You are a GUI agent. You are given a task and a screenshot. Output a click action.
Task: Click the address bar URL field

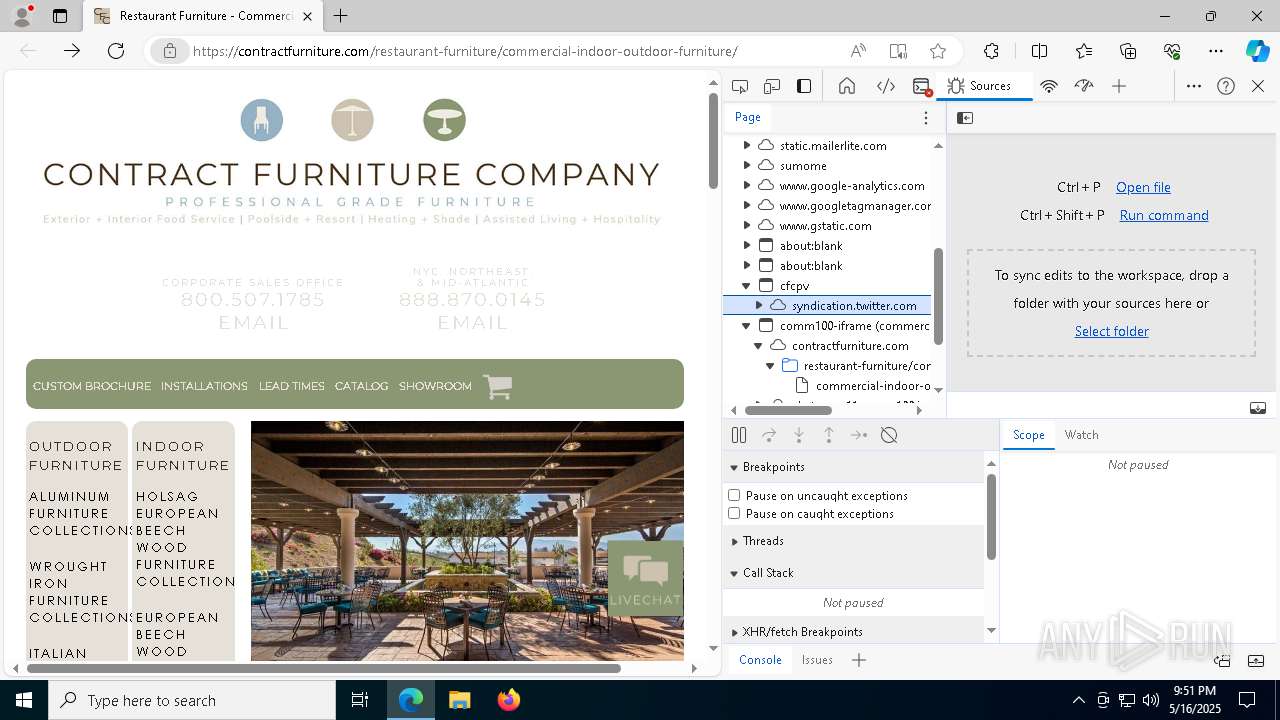tap(465, 51)
